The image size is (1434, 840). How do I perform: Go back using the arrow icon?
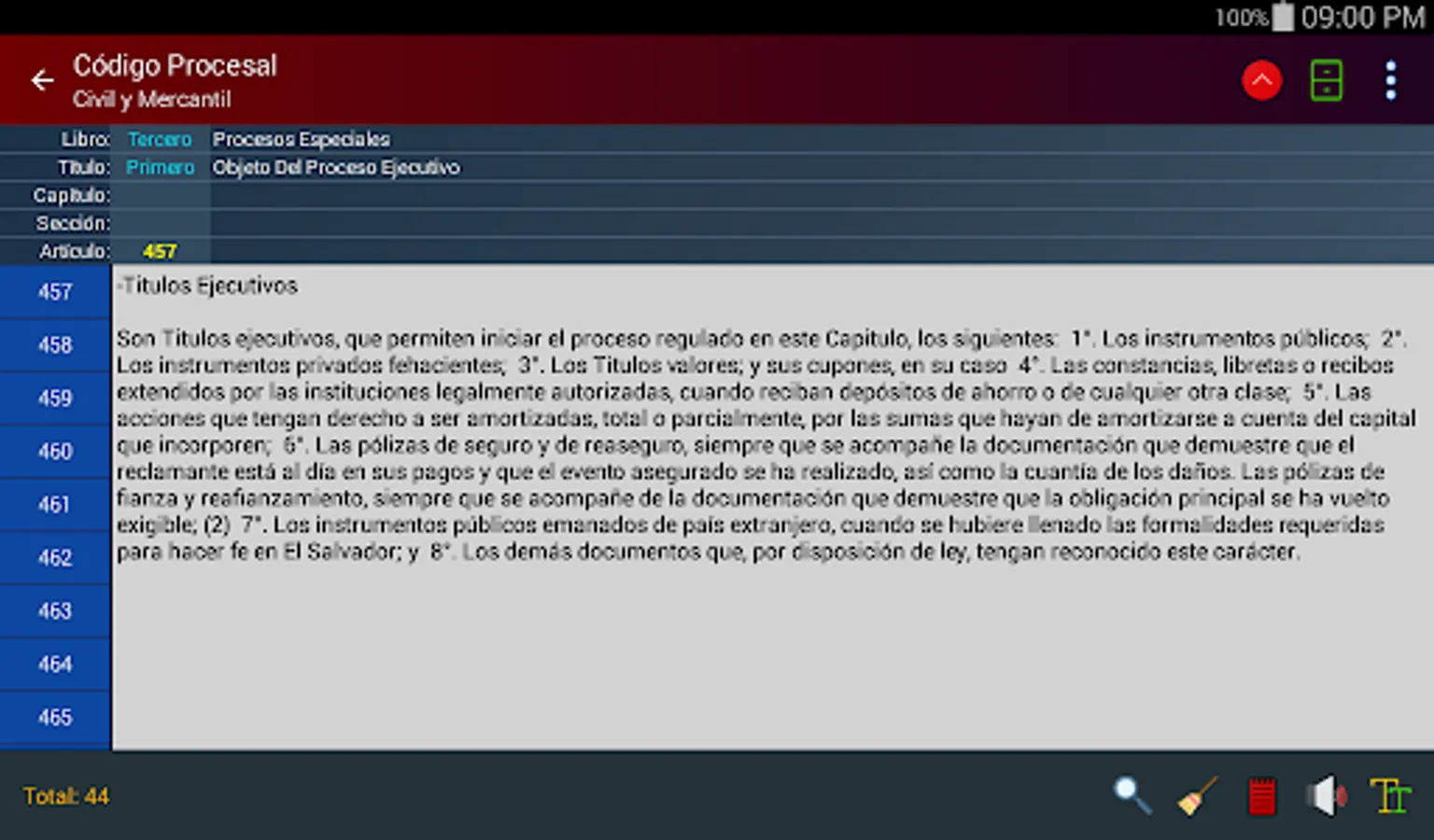[42, 81]
